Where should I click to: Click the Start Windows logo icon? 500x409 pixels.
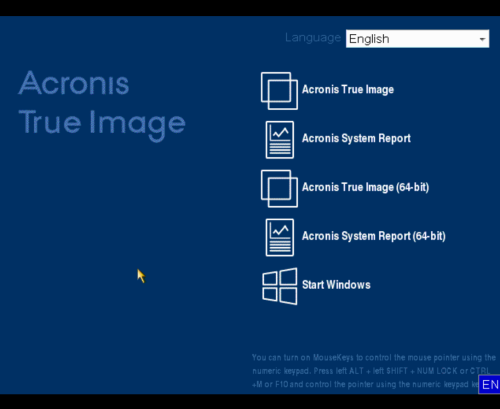point(280,286)
